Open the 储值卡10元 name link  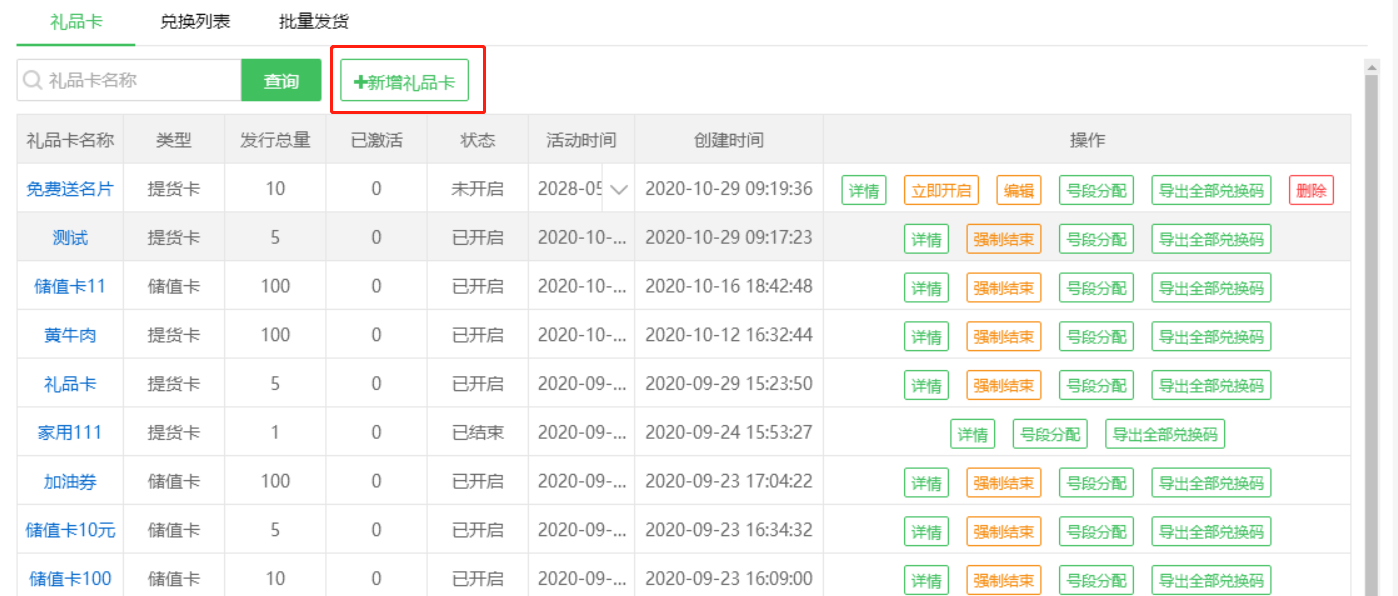(x=70, y=530)
